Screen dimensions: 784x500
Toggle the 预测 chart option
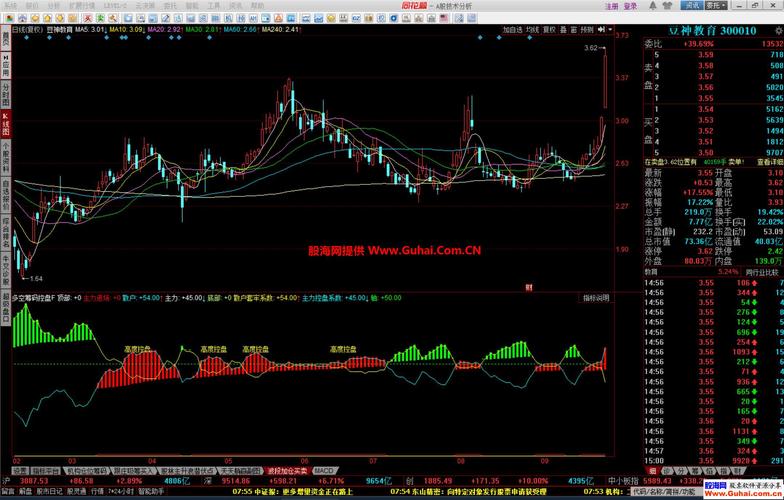click(x=586, y=30)
